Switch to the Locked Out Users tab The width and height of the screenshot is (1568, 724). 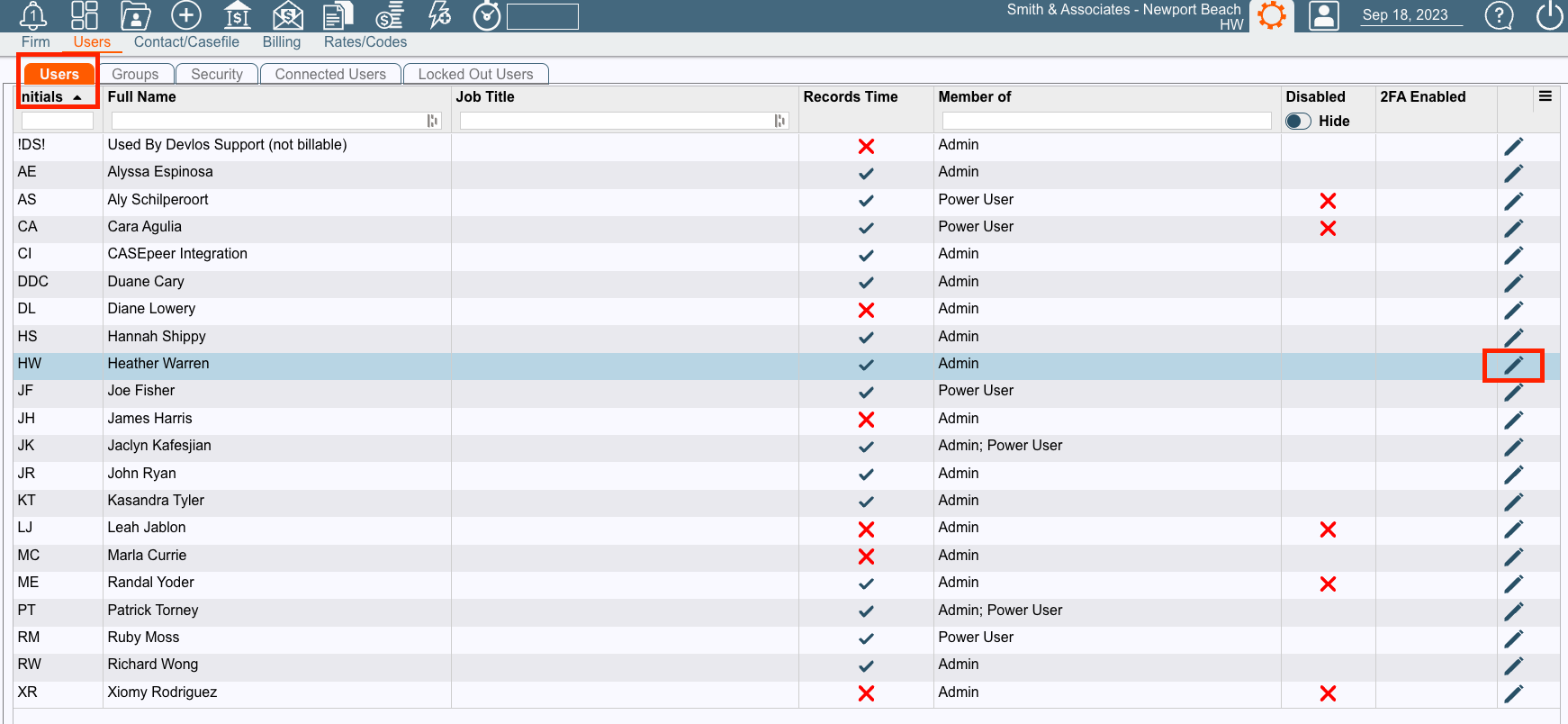[x=475, y=74]
